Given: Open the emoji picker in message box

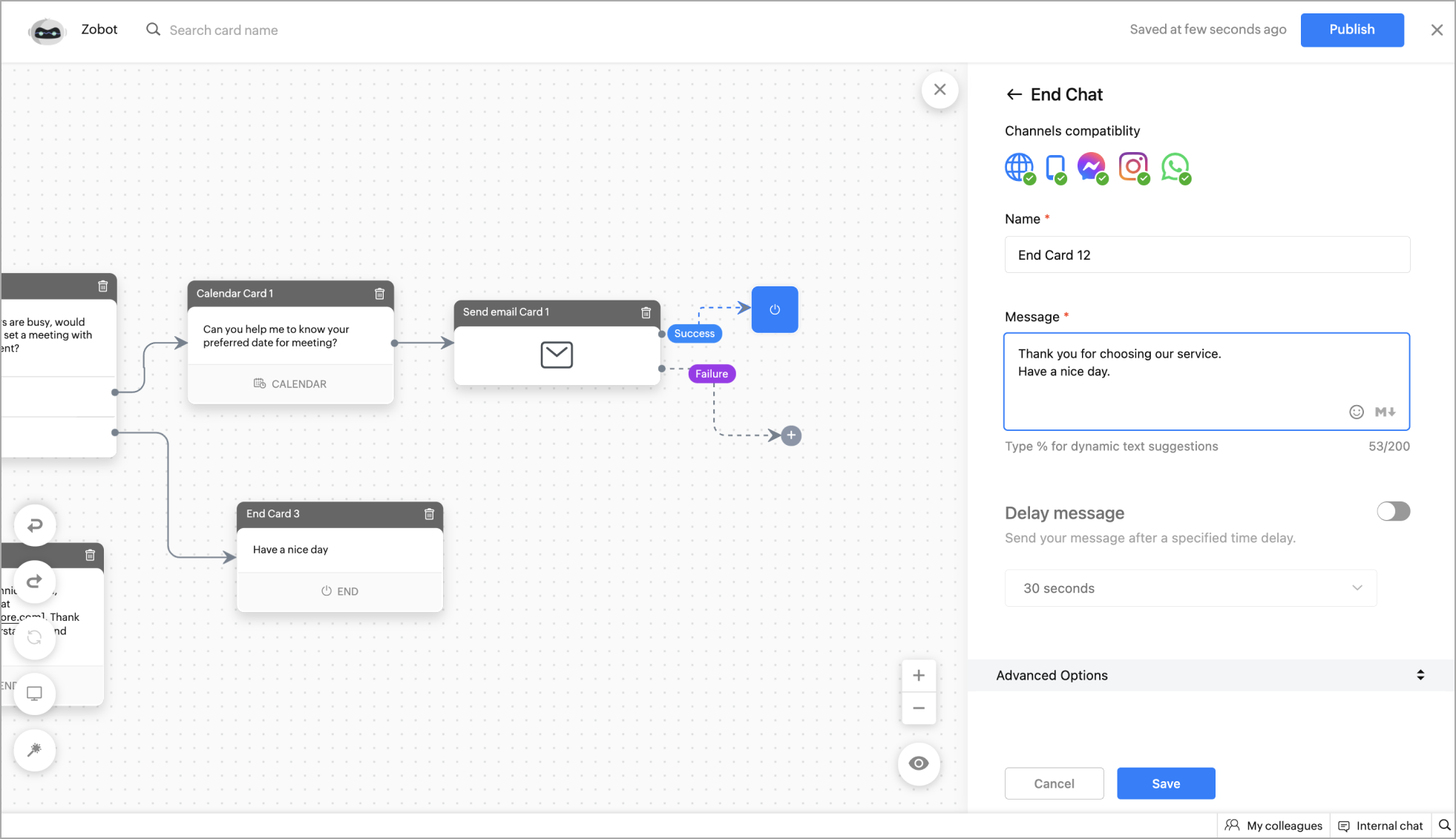Looking at the screenshot, I should coord(1356,412).
